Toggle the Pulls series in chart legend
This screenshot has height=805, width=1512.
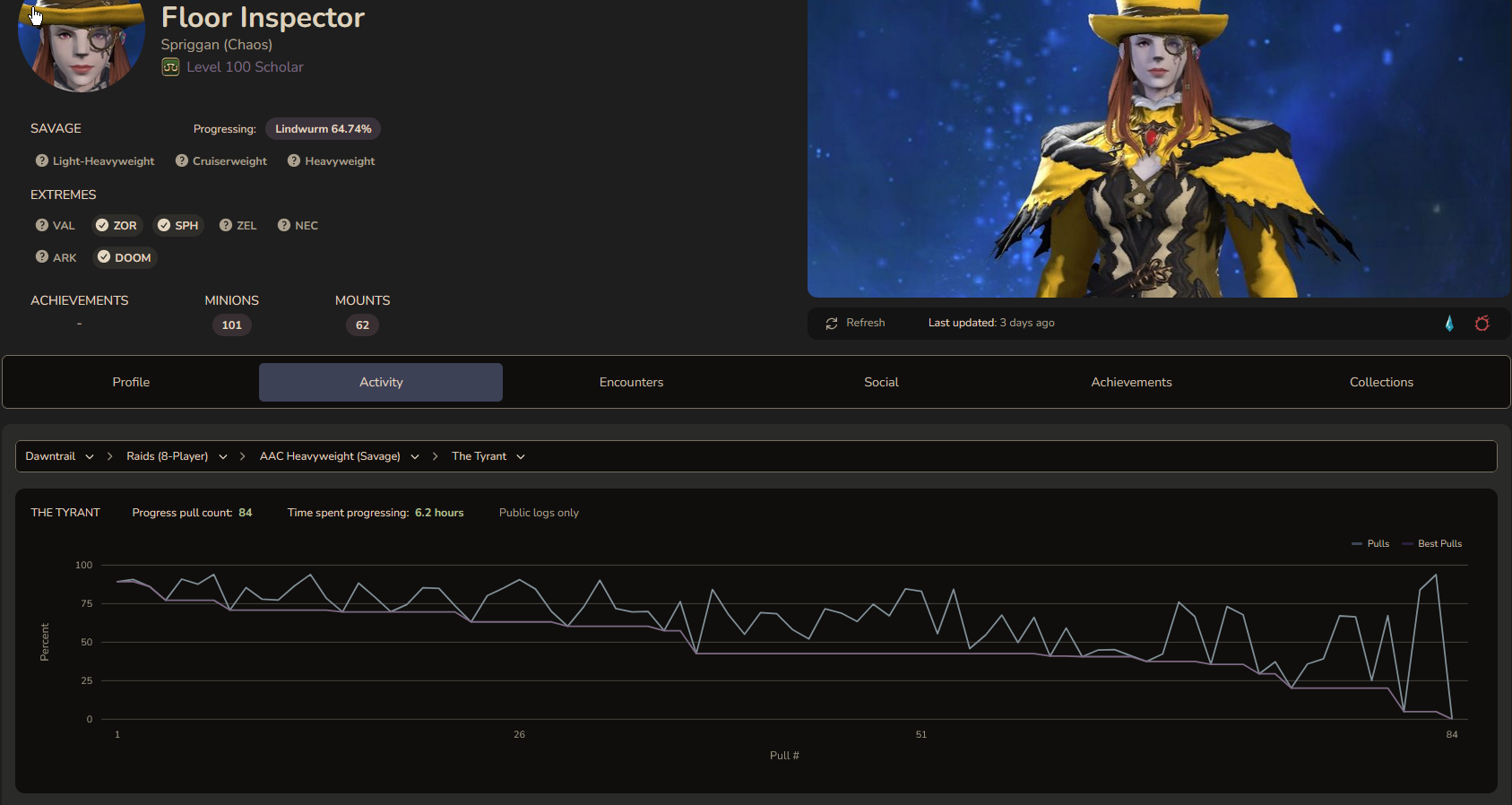point(1370,543)
